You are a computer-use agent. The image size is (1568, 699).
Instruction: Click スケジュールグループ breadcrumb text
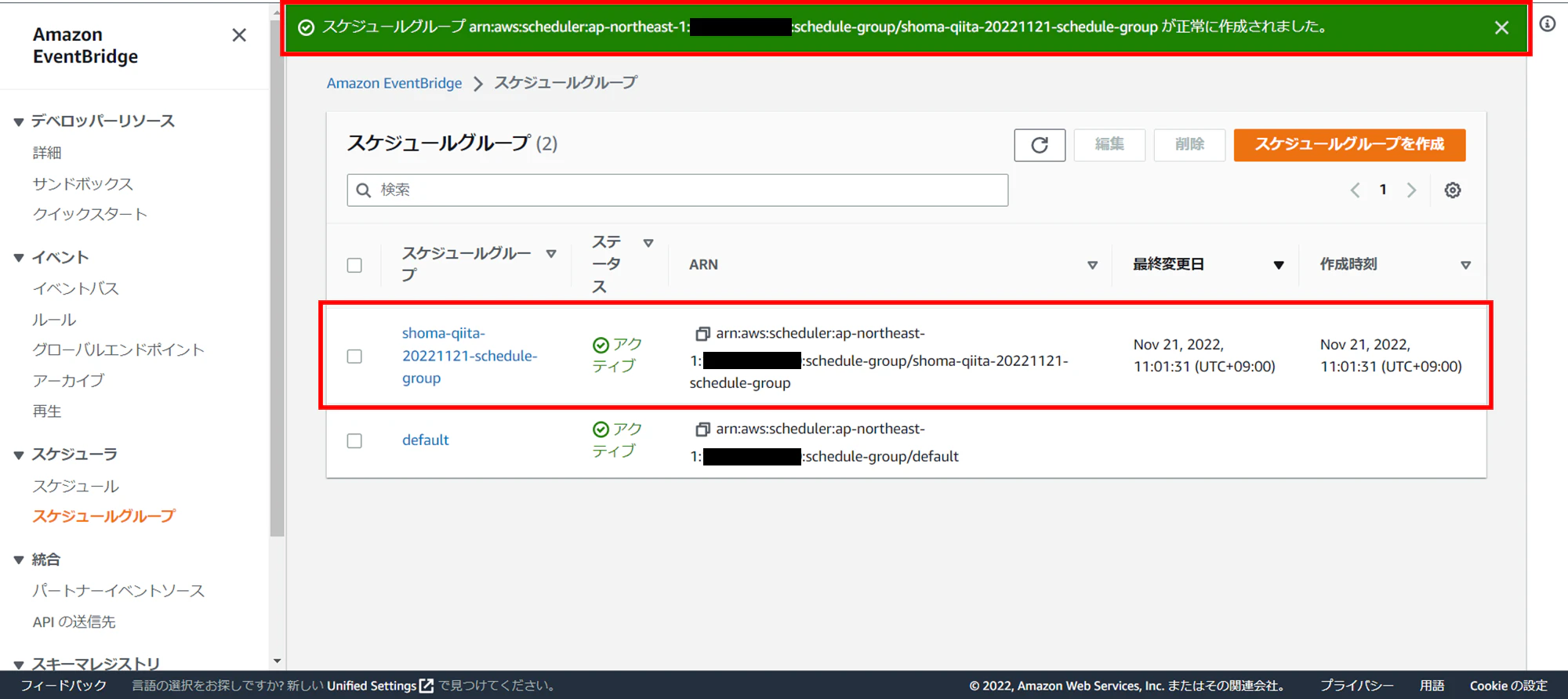pyautogui.click(x=565, y=83)
